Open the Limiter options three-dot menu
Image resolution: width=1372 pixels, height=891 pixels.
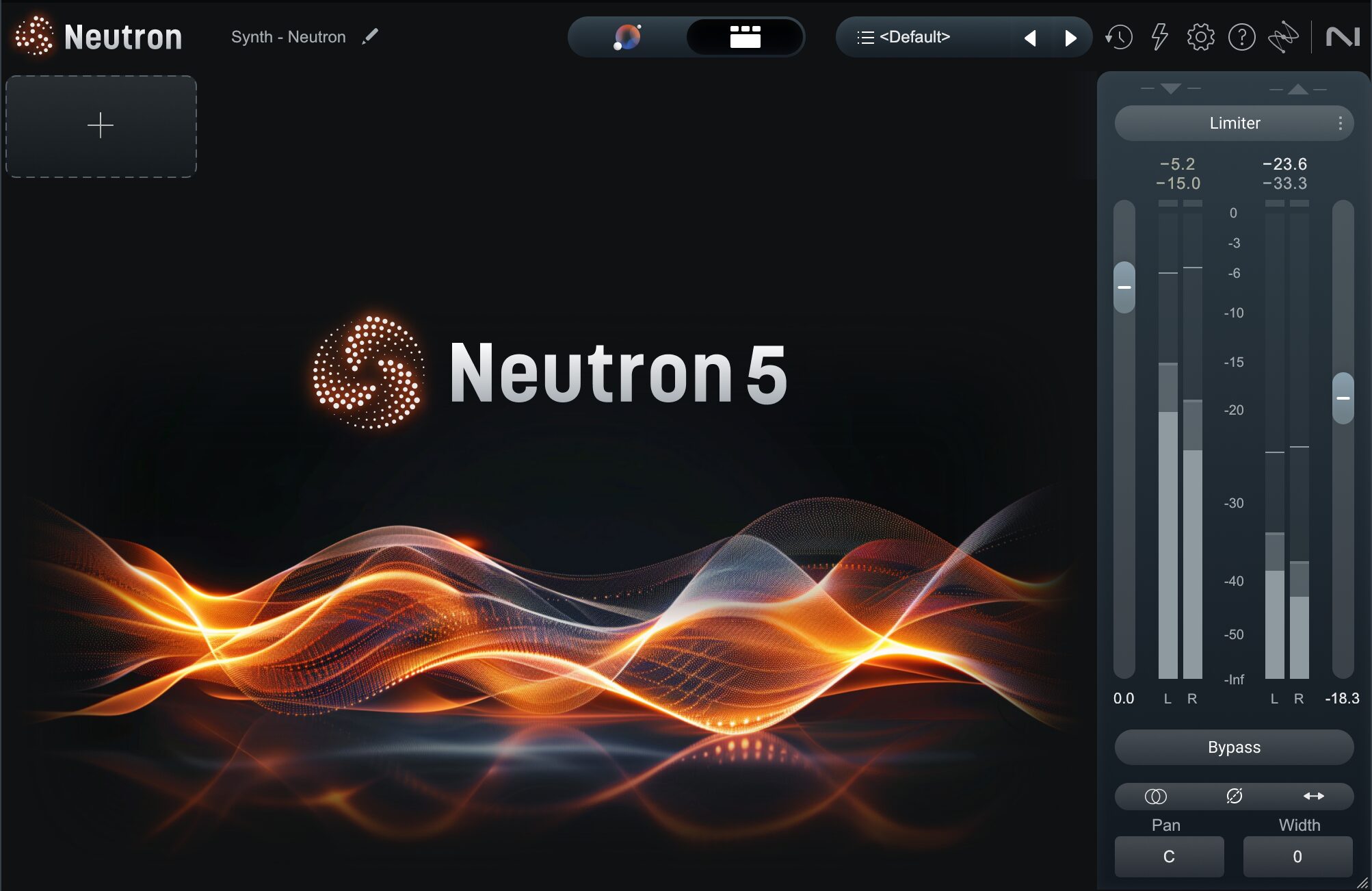1340,123
